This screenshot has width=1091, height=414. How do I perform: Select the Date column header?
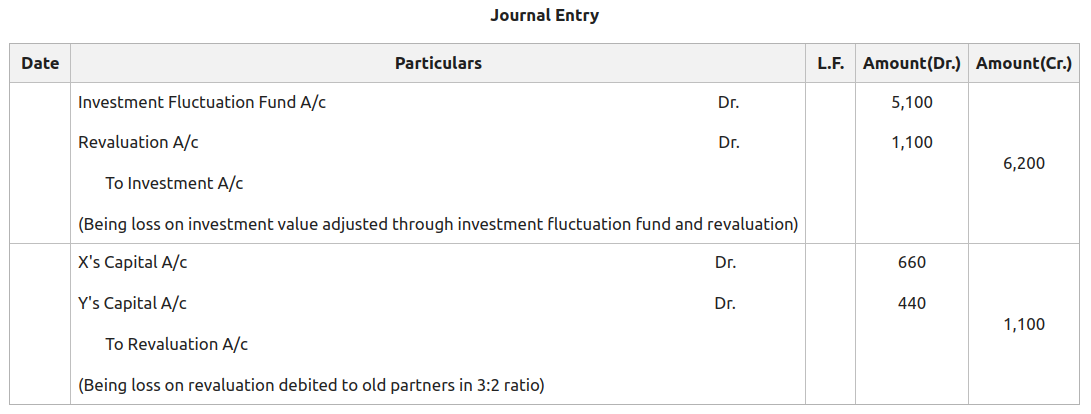pos(40,63)
